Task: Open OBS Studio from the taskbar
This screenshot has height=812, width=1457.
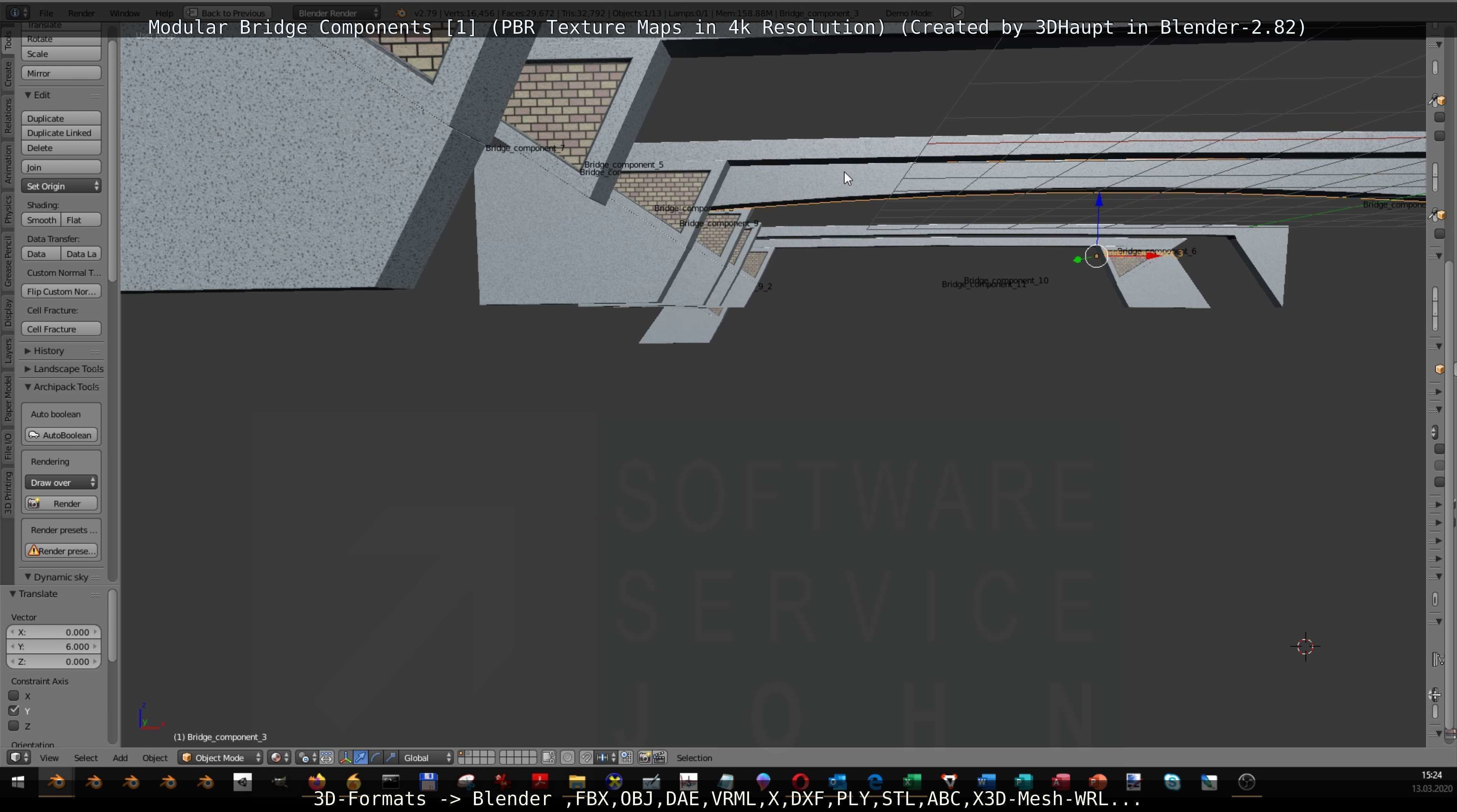Action: coord(1247,782)
